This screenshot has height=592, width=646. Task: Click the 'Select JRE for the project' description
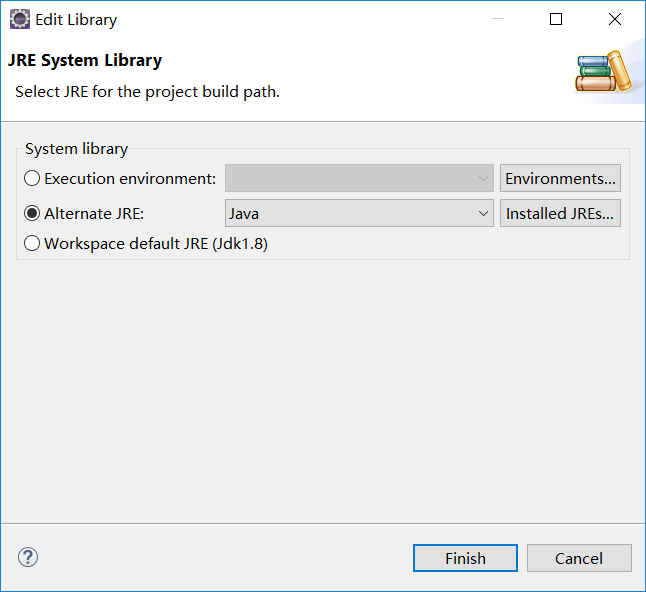pyautogui.click(x=147, y=91)
